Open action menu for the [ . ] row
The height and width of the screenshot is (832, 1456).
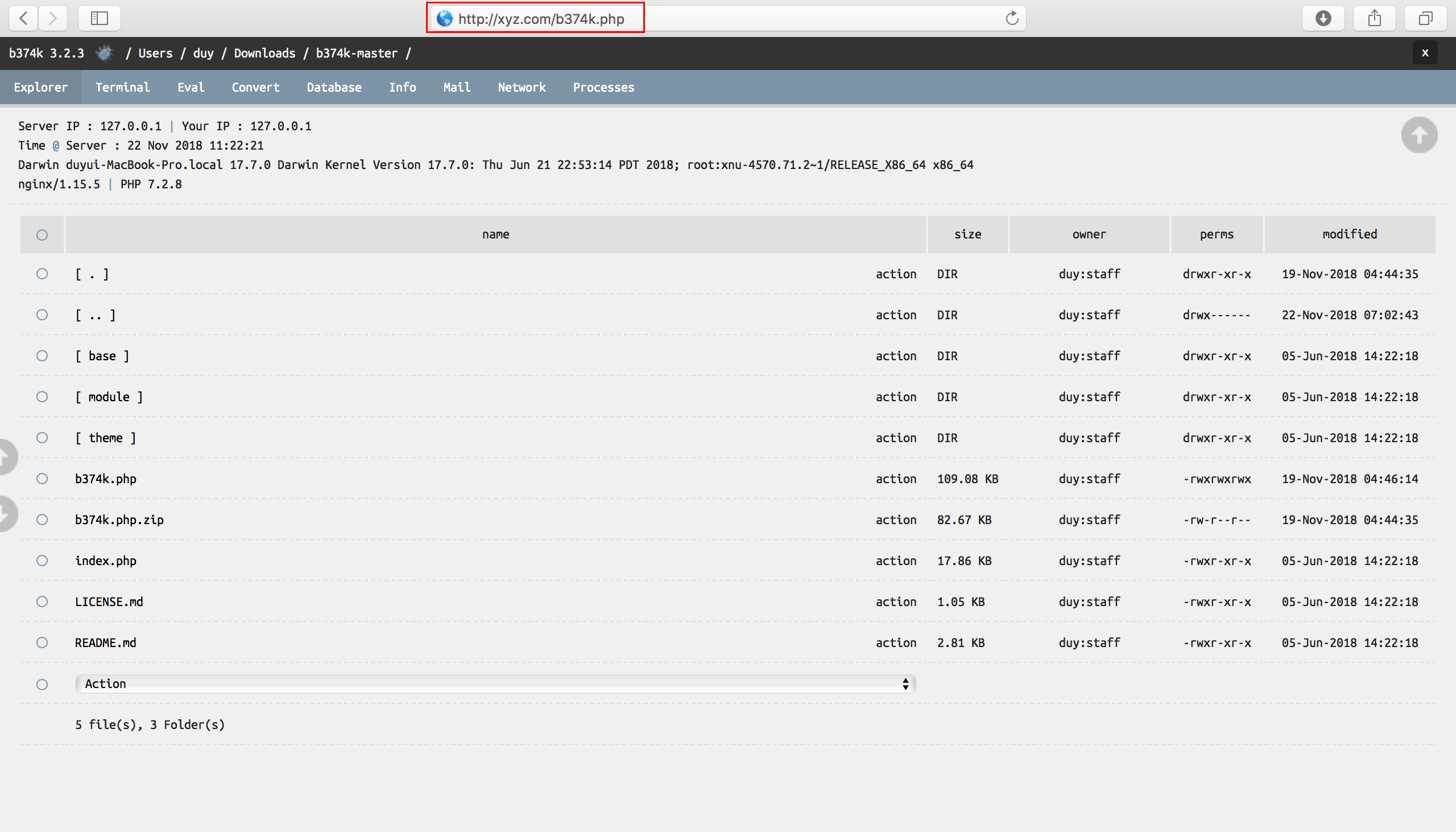[x=896, y=274]
